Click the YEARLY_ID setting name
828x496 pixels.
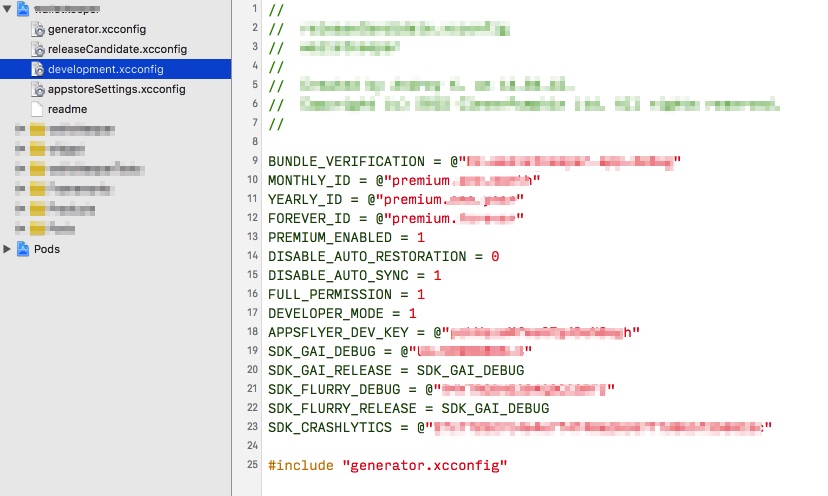pos(305,200)
